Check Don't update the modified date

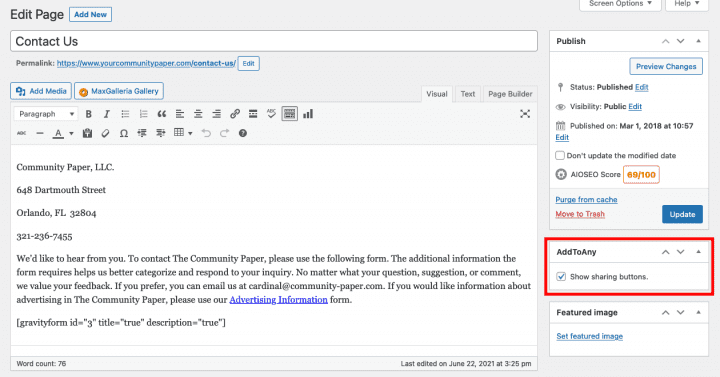tap(560, 155)
